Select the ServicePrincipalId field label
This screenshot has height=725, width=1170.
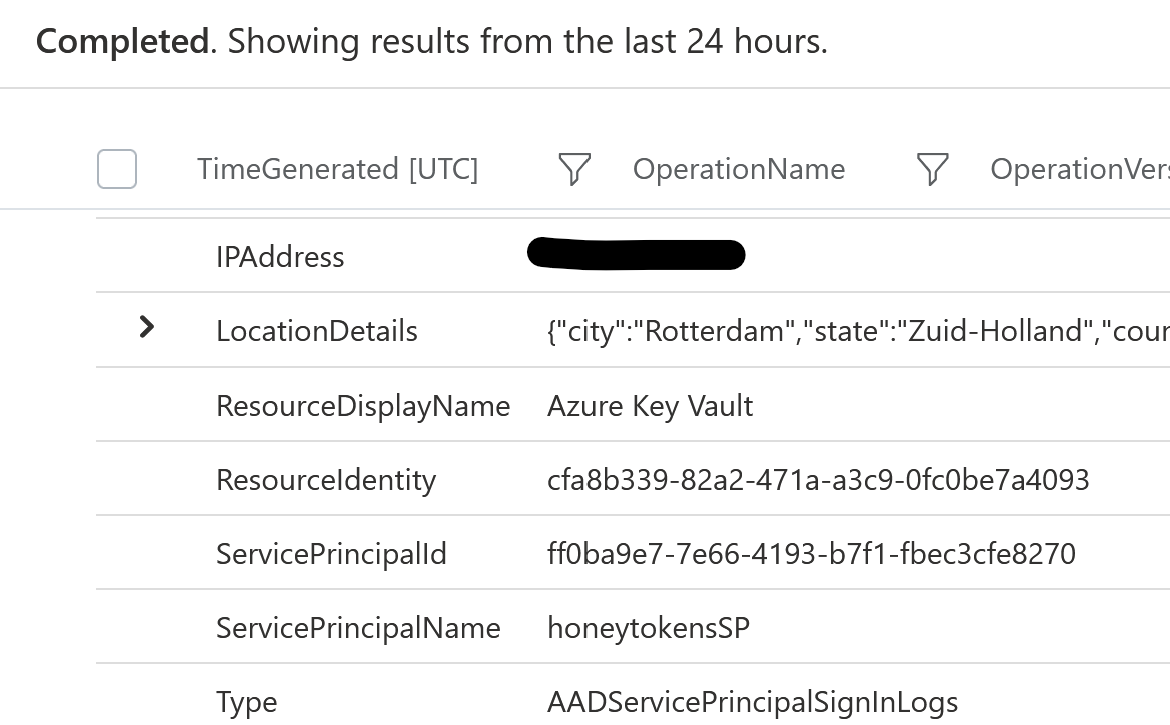pos(331,554)
